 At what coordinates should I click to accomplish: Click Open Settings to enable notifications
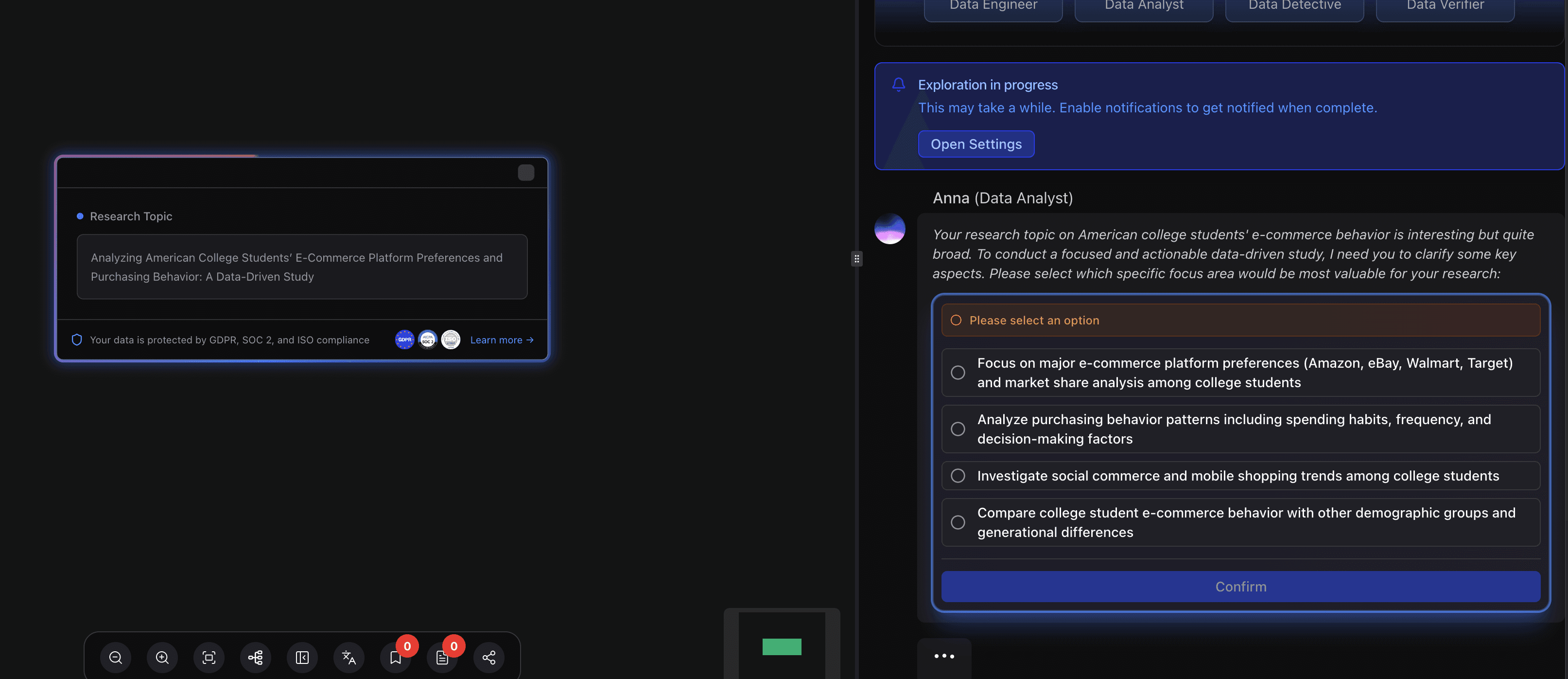pos(976,143)
